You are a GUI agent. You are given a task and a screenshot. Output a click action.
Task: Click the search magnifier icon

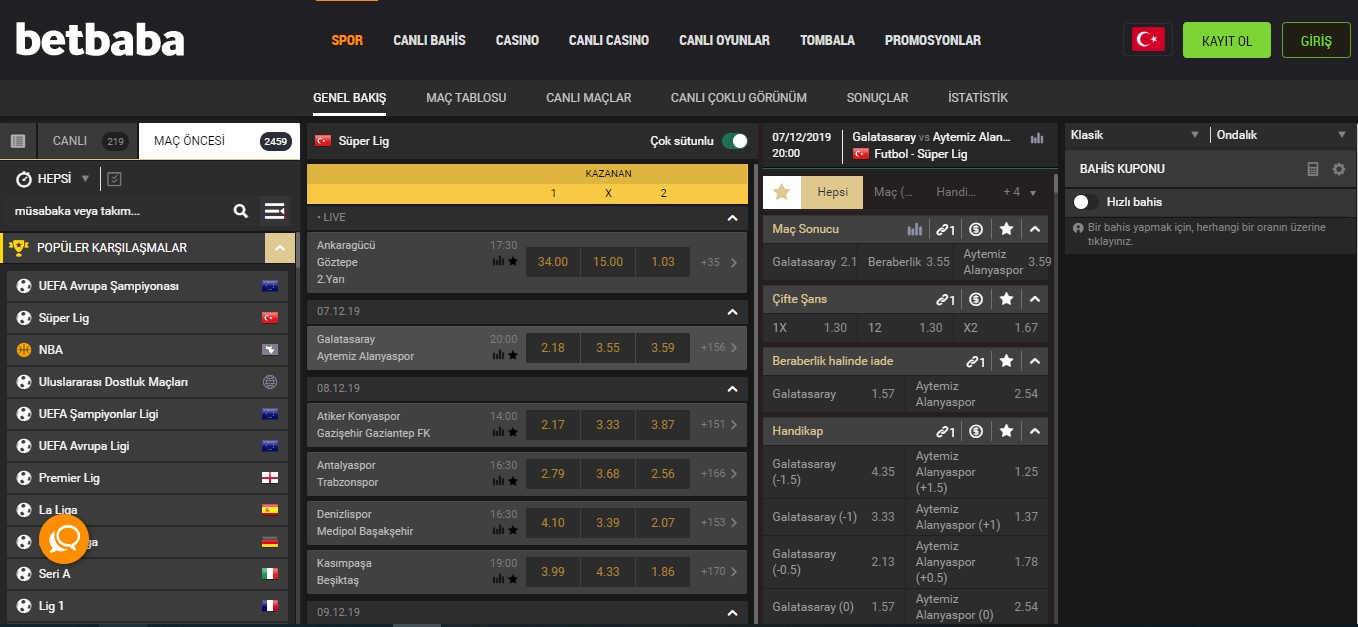click(x=240, y=211)
